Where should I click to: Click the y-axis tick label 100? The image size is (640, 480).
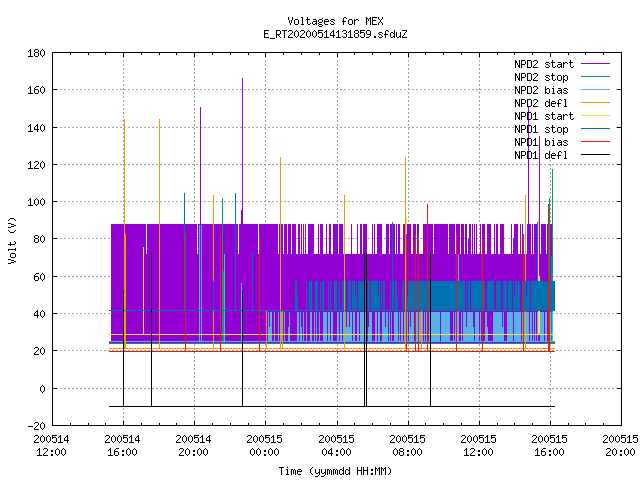36,202
